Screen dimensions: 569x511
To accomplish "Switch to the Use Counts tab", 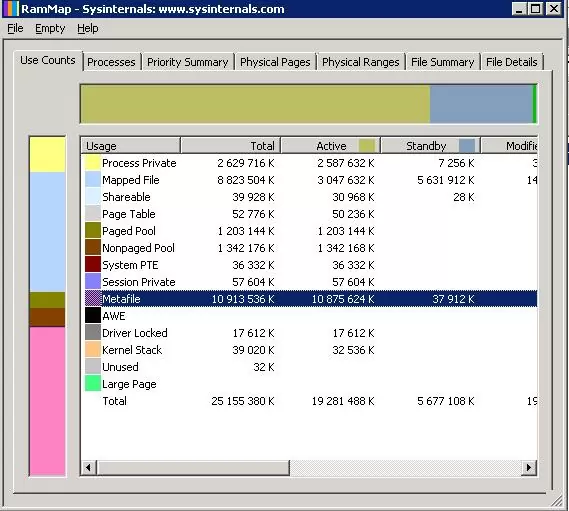I will click(x=48, y=60).
